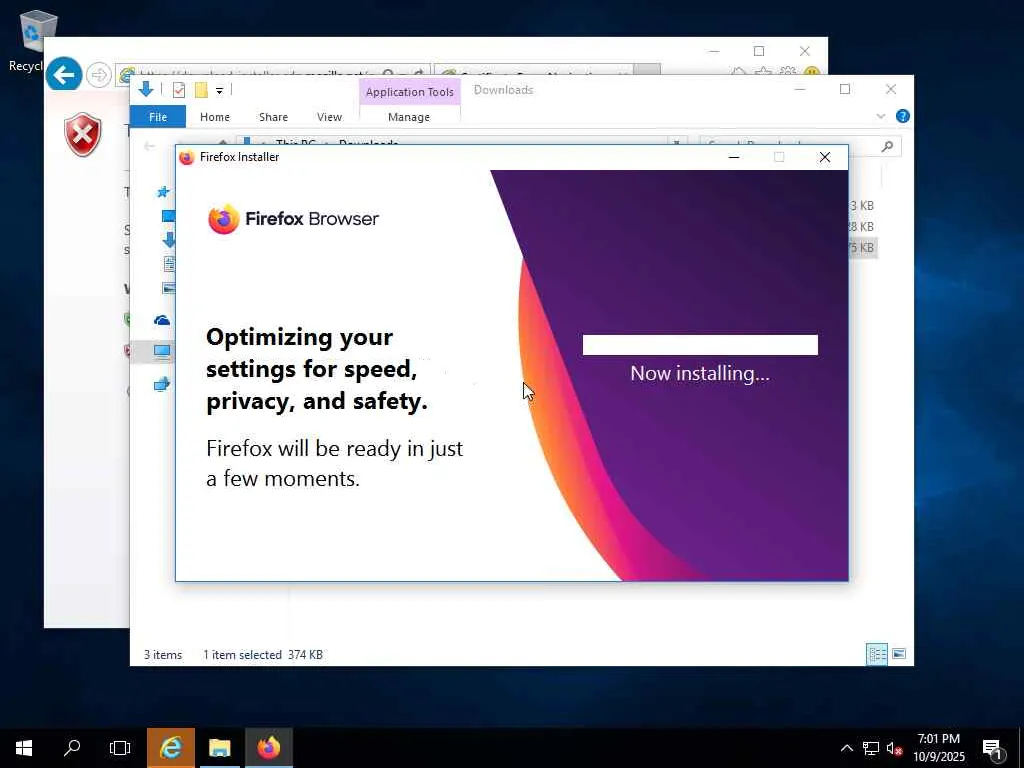Open the Share ribbon tab
1024x768 pixels.
pyautogui.click(x=273, y=117)
